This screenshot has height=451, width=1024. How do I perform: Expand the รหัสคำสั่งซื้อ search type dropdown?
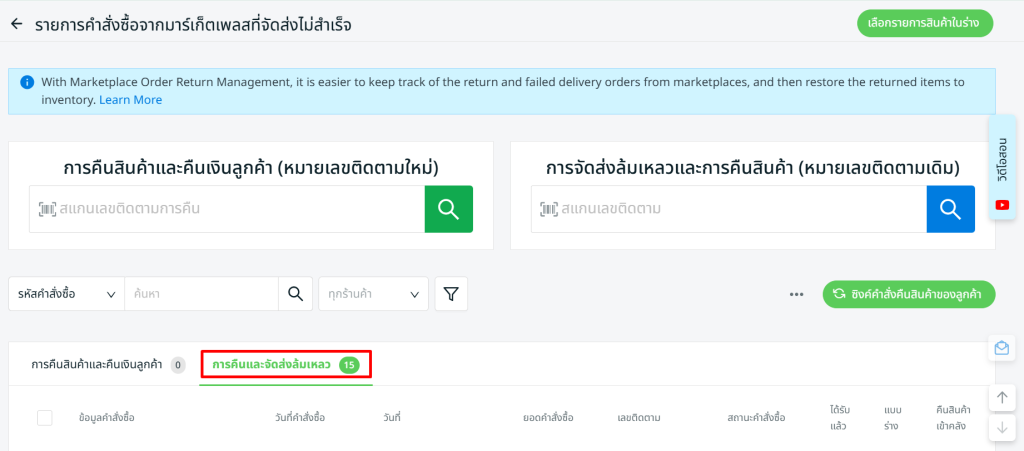coord(67,294)
